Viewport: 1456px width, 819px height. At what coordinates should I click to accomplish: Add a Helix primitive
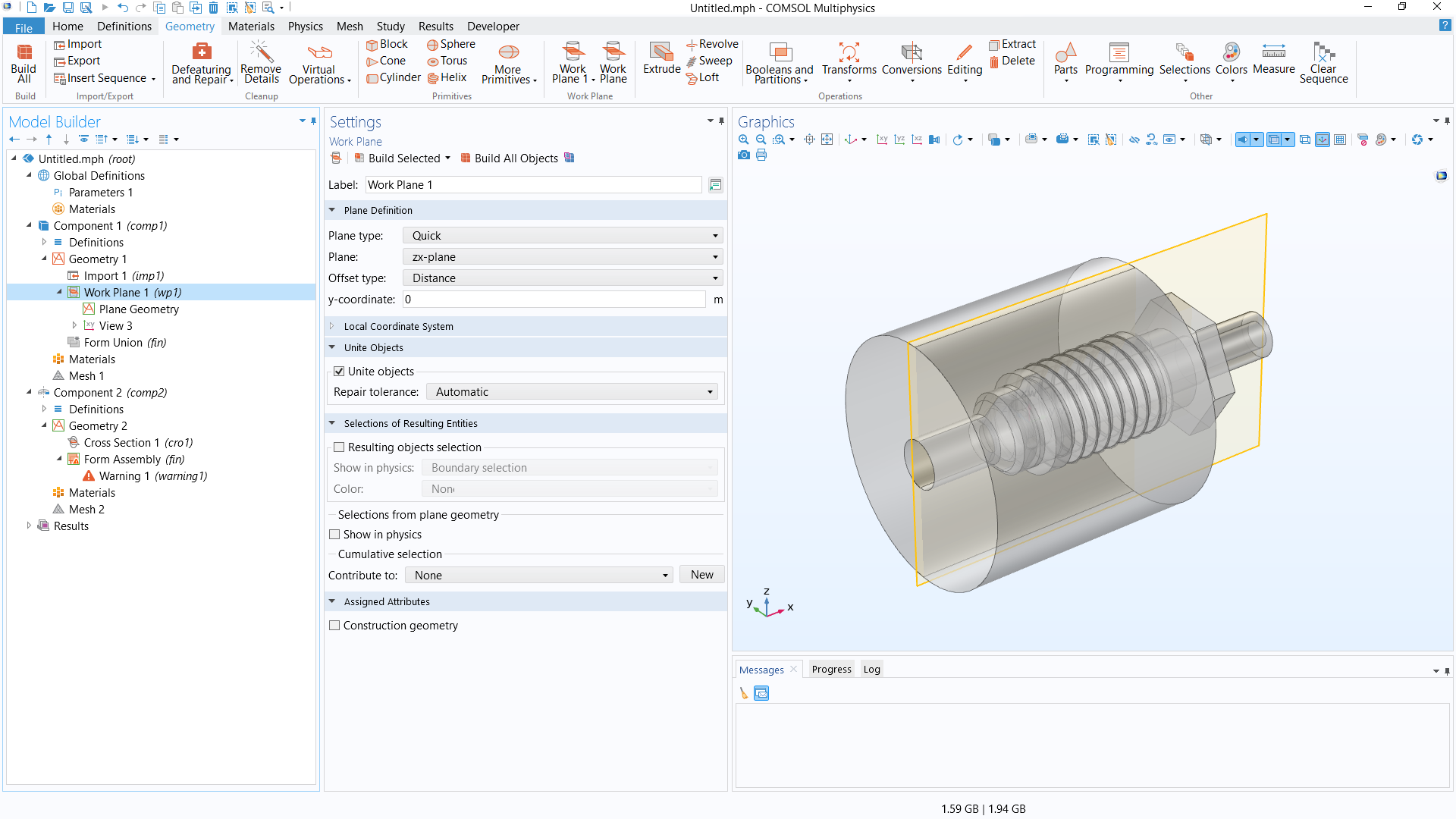pos(447,77)
